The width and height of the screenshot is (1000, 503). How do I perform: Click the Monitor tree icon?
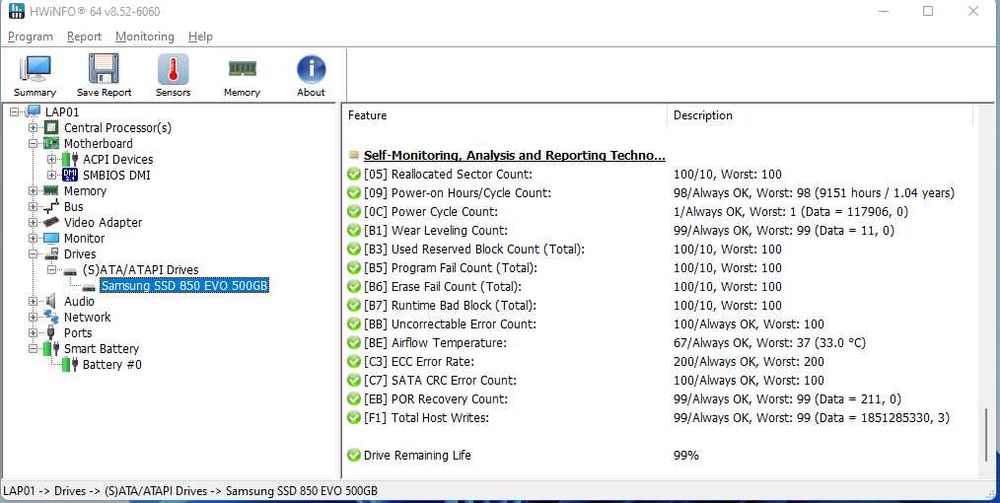[x=51, y=238]
